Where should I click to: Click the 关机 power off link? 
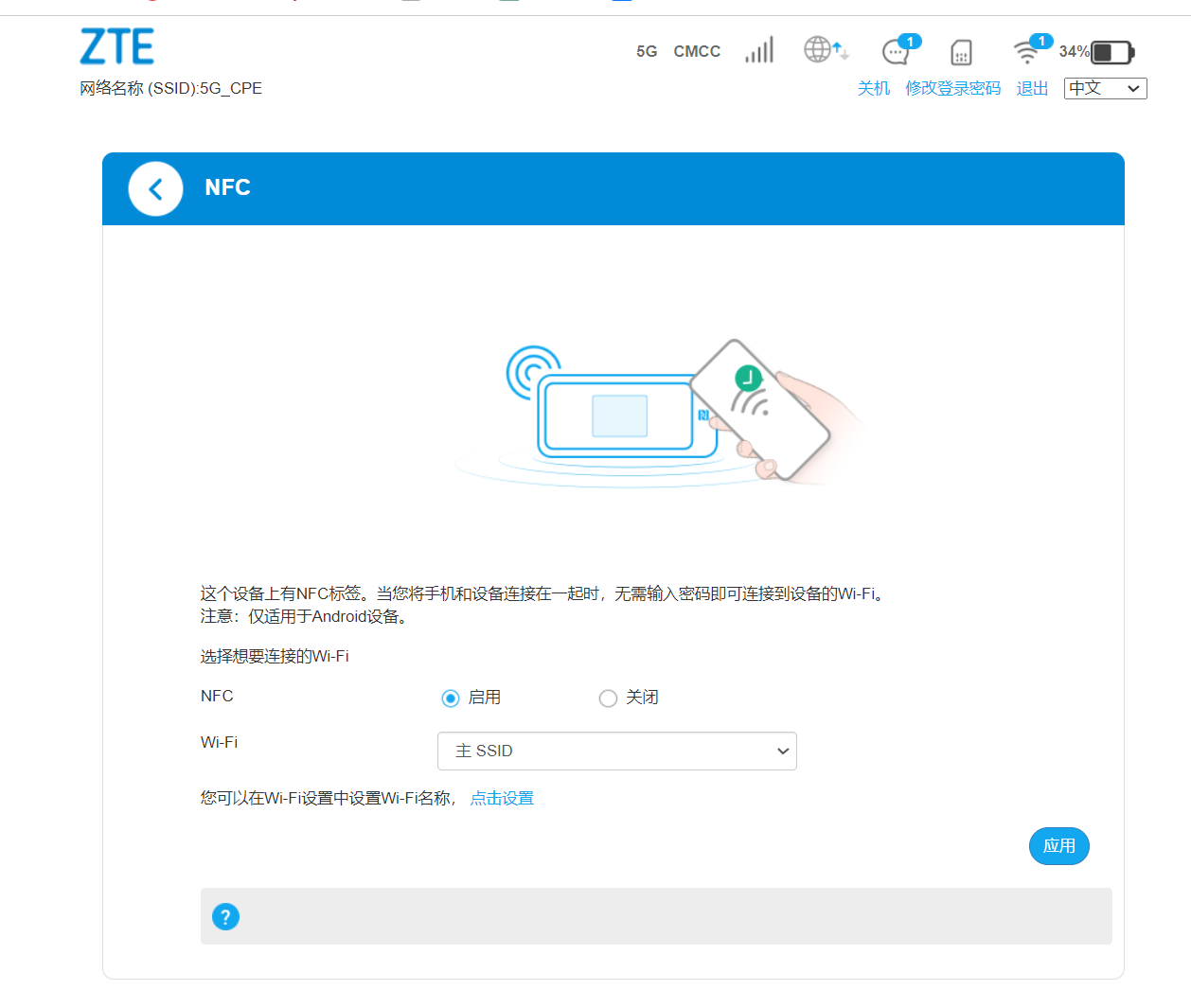(x=873, y=88)
